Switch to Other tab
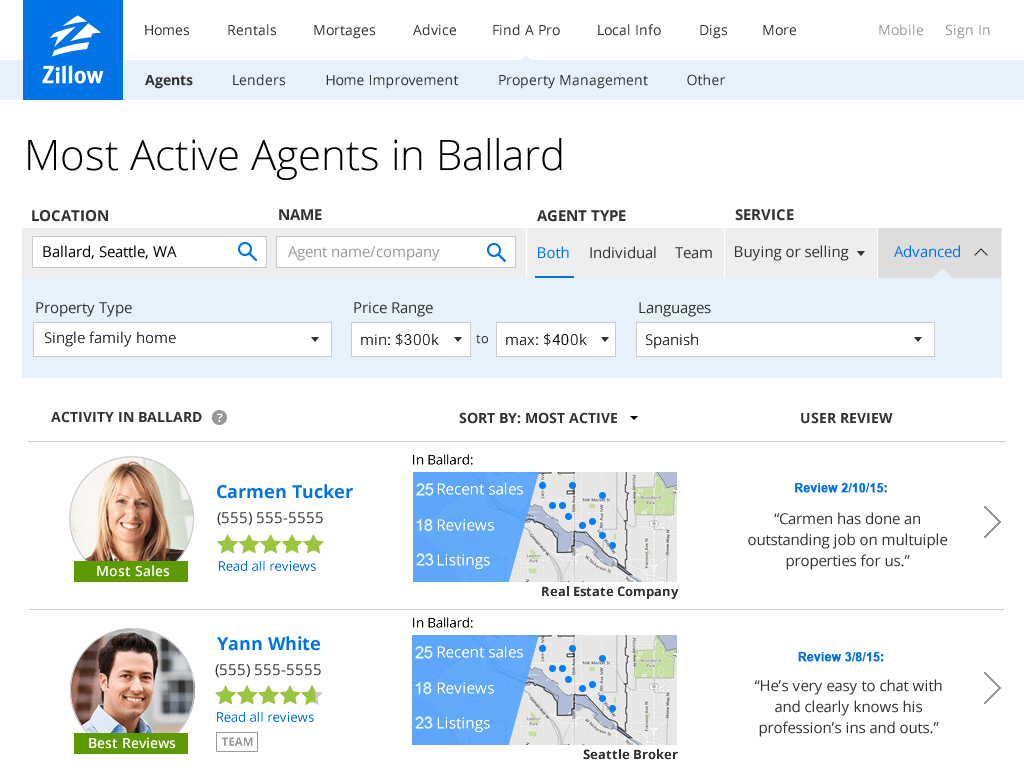The width and height of the screenshot is (1024, 768). click(x=705, y=80)
